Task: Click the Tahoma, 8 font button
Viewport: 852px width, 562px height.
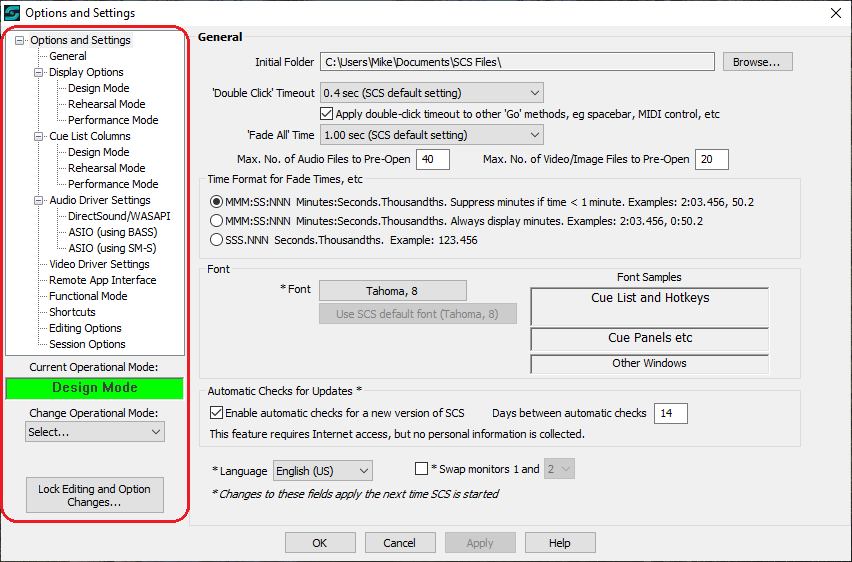Action: 393,291
